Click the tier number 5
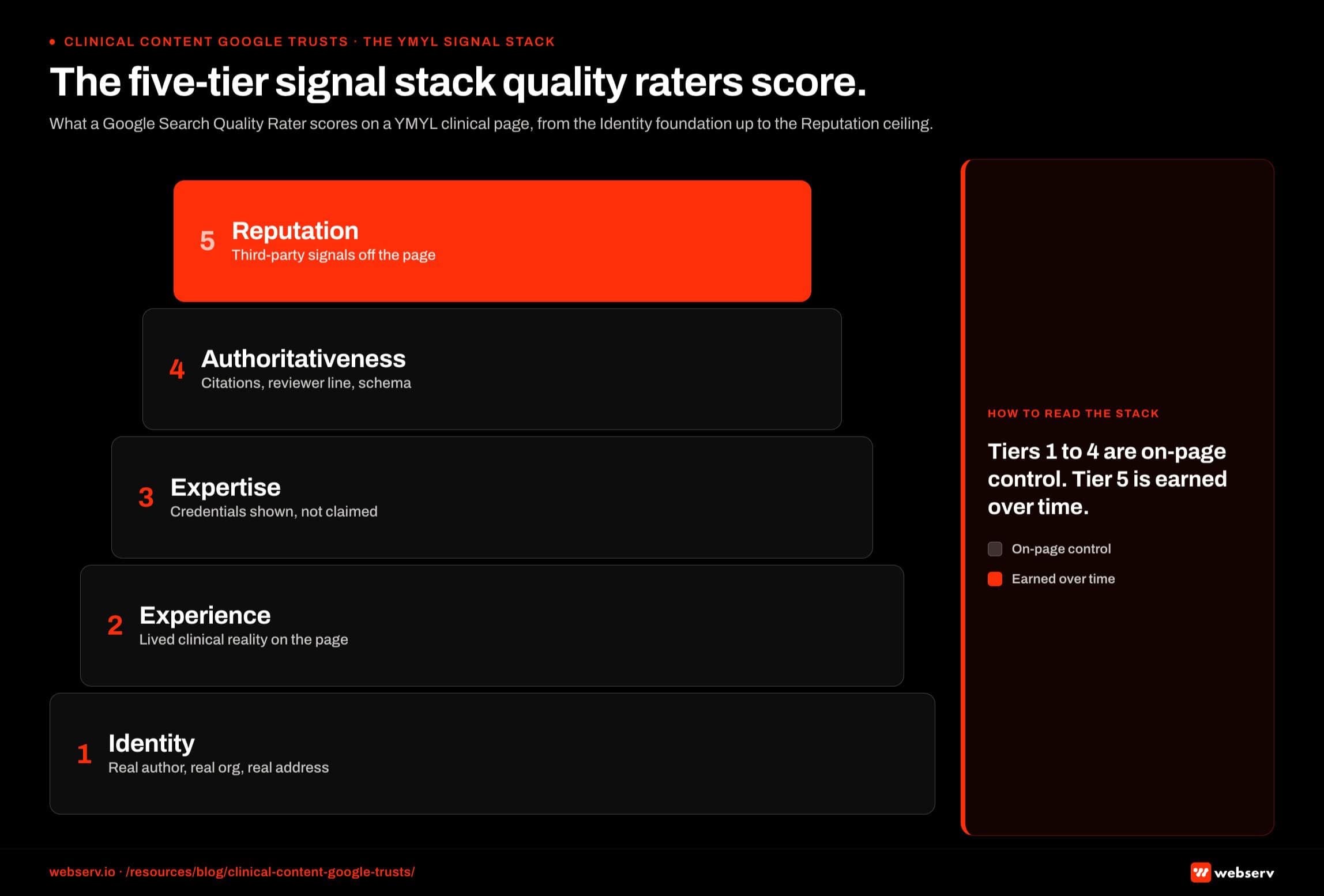 point(207,240)
